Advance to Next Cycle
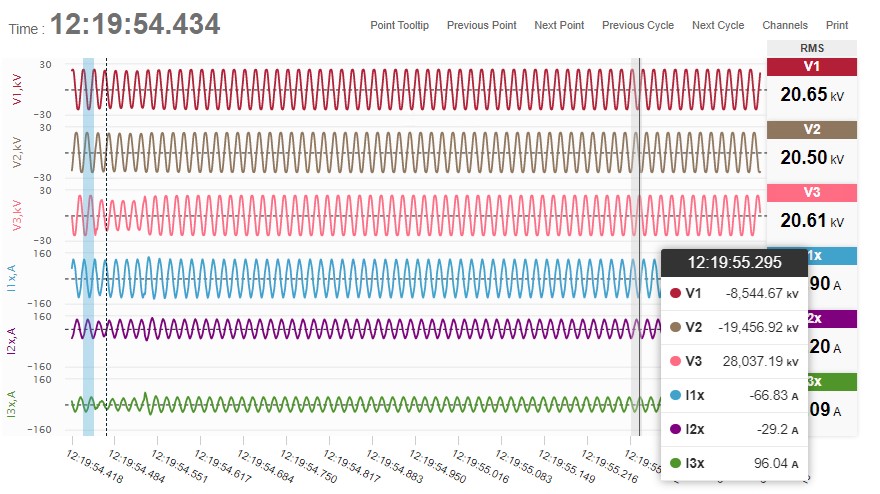The image size is (880, 494). tap(717, 25)
